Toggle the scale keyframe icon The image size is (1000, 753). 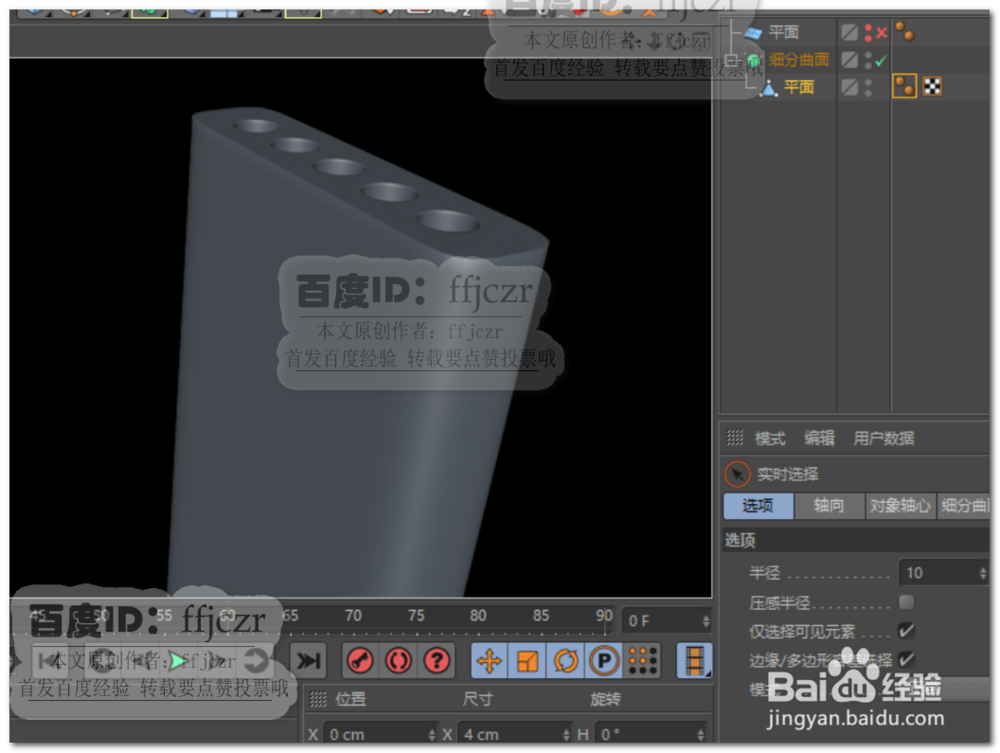pos(527,661)
